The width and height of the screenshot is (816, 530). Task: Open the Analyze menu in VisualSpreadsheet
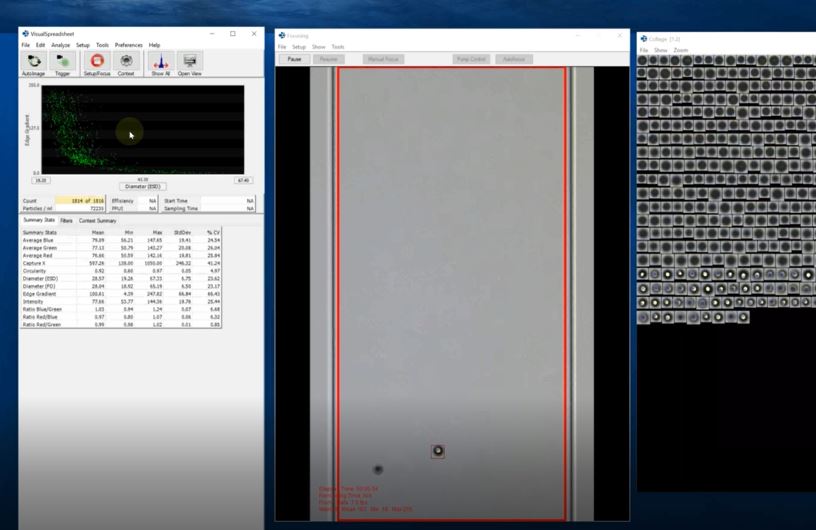tap(60, 45)
